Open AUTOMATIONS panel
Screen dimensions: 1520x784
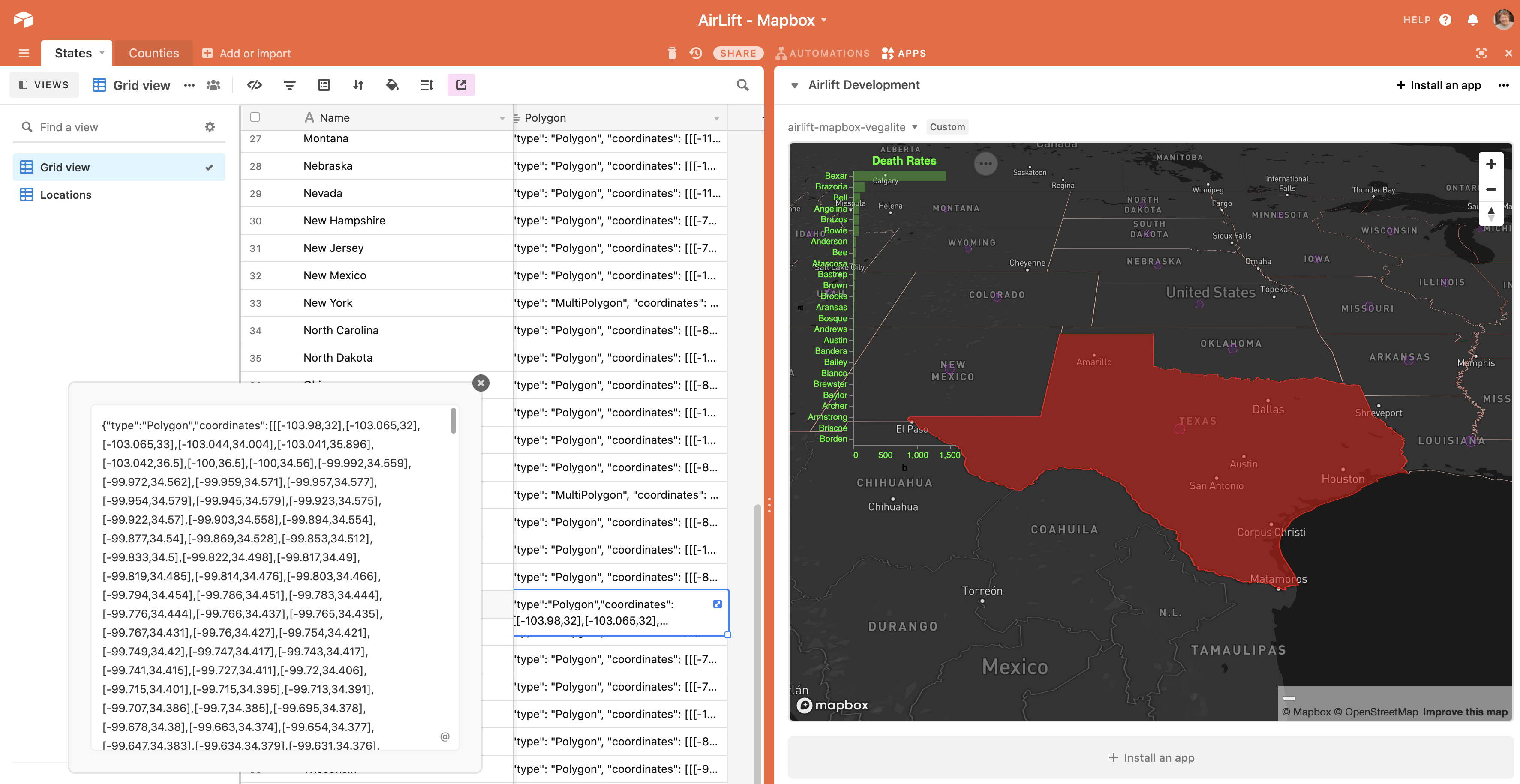(823, 53)
